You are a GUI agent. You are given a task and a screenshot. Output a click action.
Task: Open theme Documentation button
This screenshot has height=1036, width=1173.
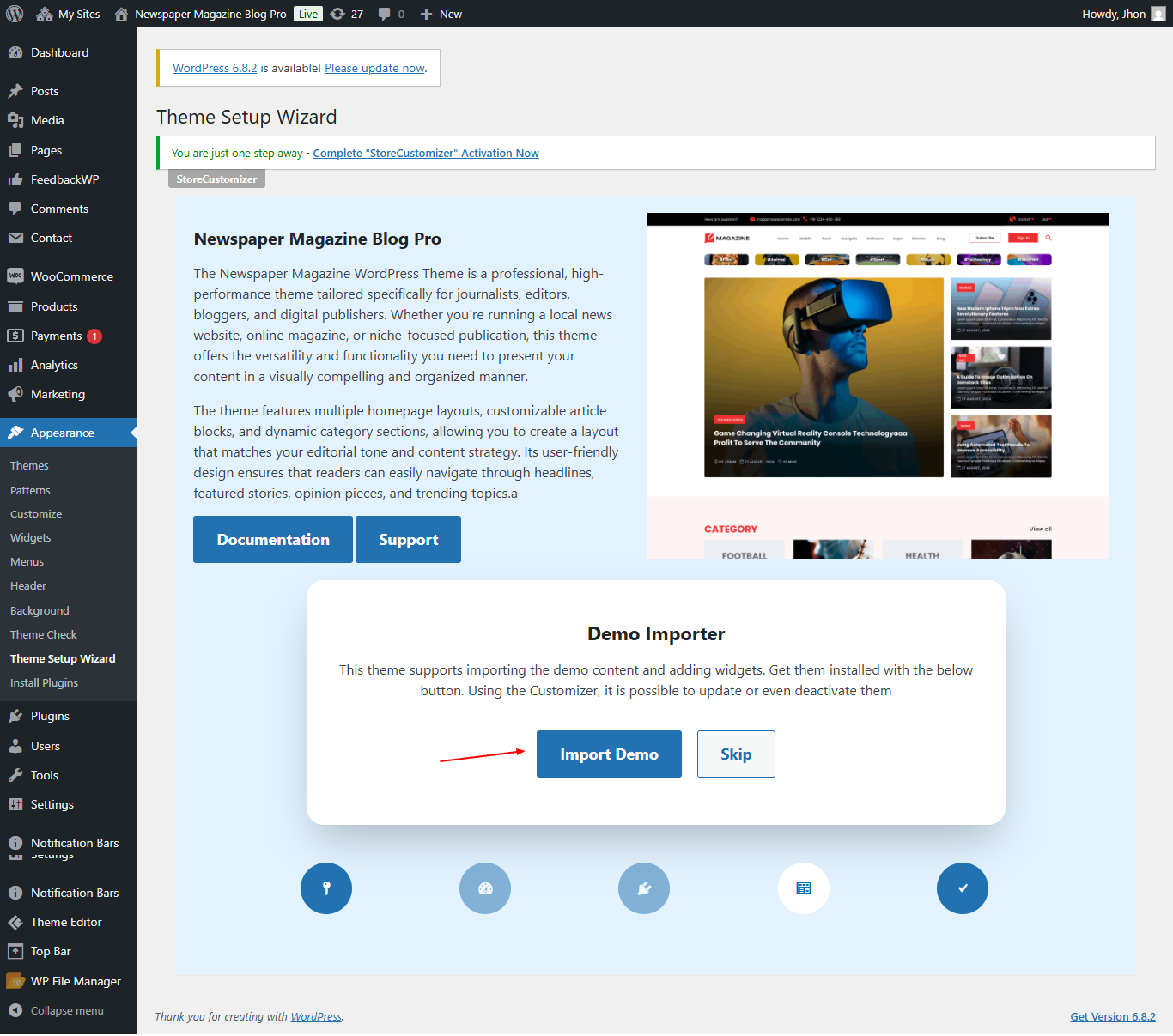(x=273, y=539)
